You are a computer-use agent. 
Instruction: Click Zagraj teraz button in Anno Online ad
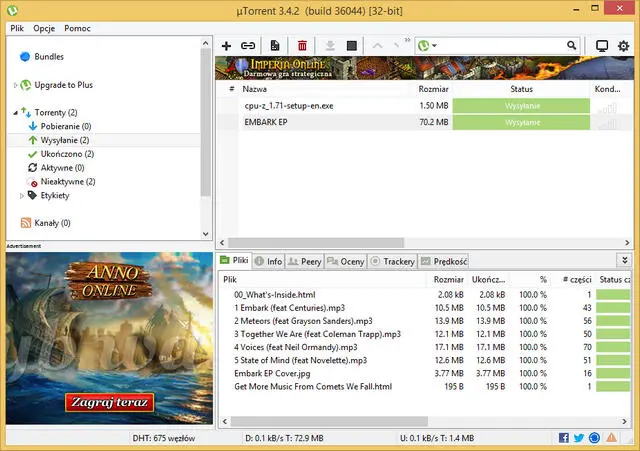click(109, 402)
